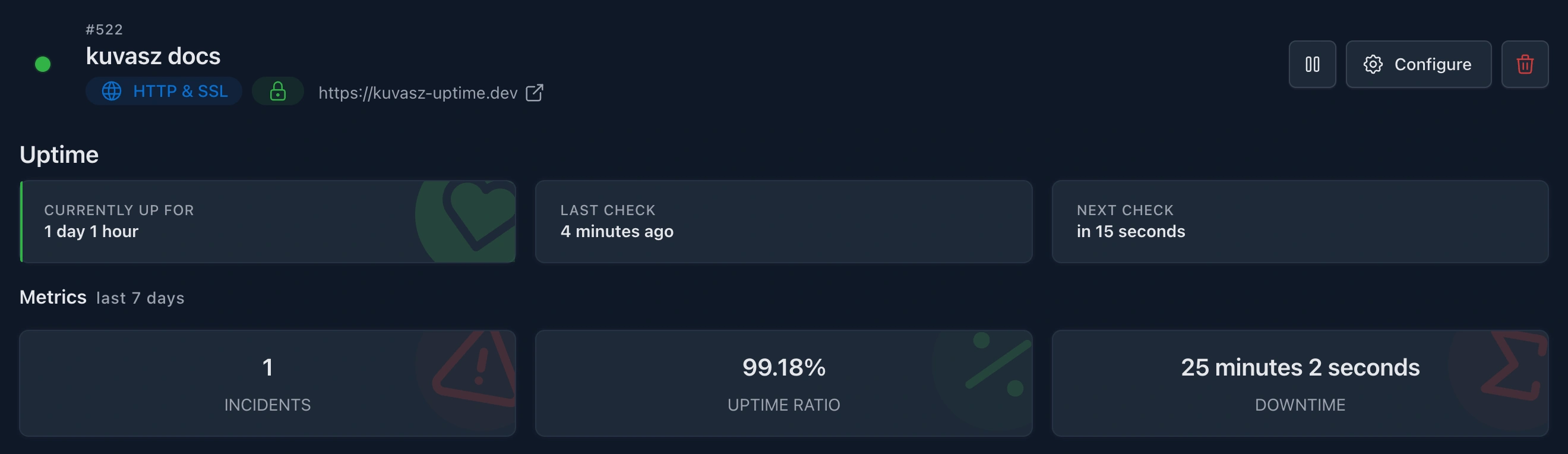
Task: Click the percent icon on Uptime Ratio
Action: [997, 364]
